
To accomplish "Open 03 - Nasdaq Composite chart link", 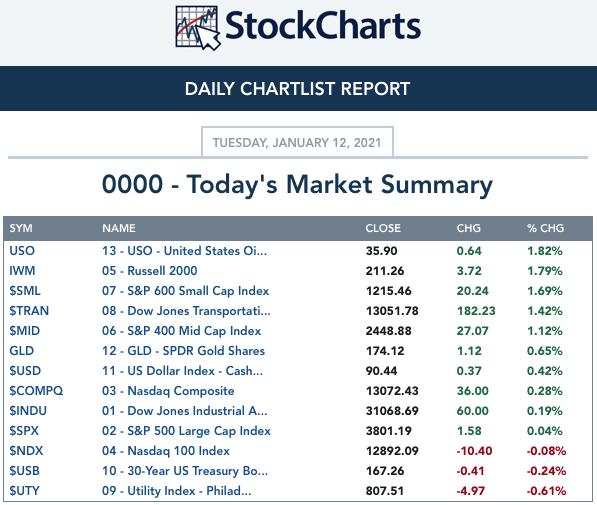I will [x=168, y=391].
